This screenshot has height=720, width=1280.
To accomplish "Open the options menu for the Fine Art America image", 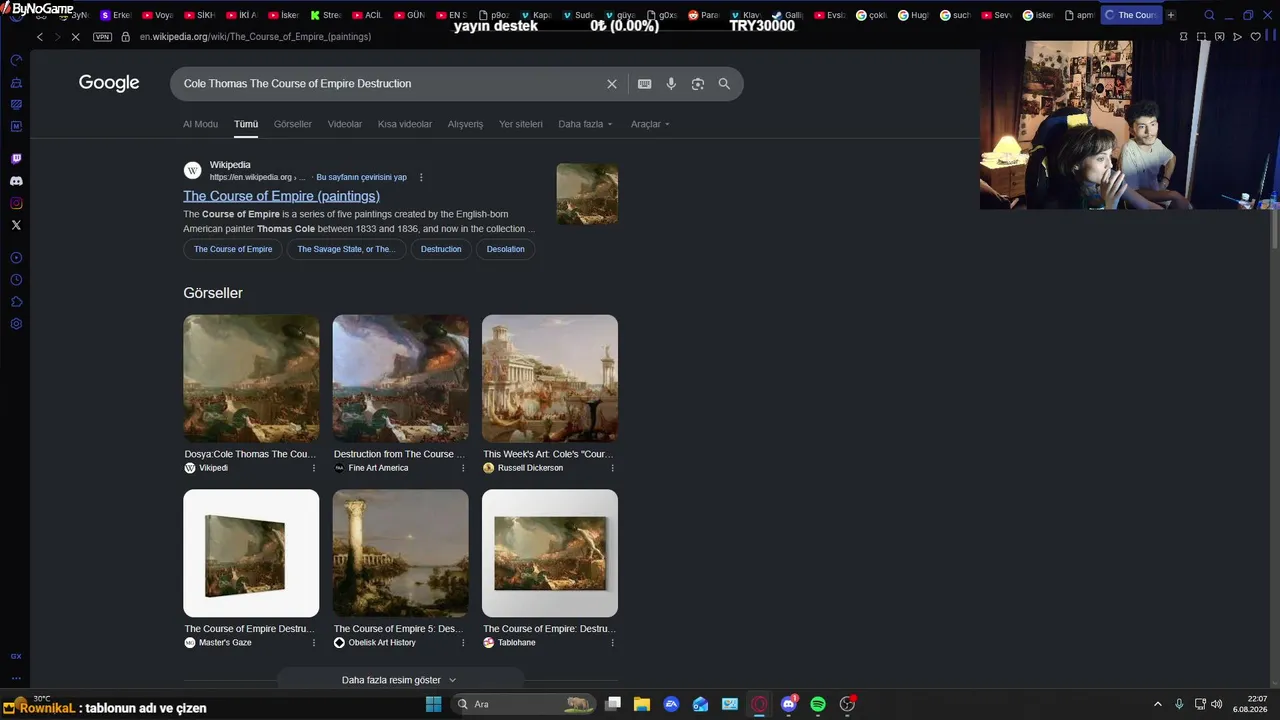I will [463, 468].
